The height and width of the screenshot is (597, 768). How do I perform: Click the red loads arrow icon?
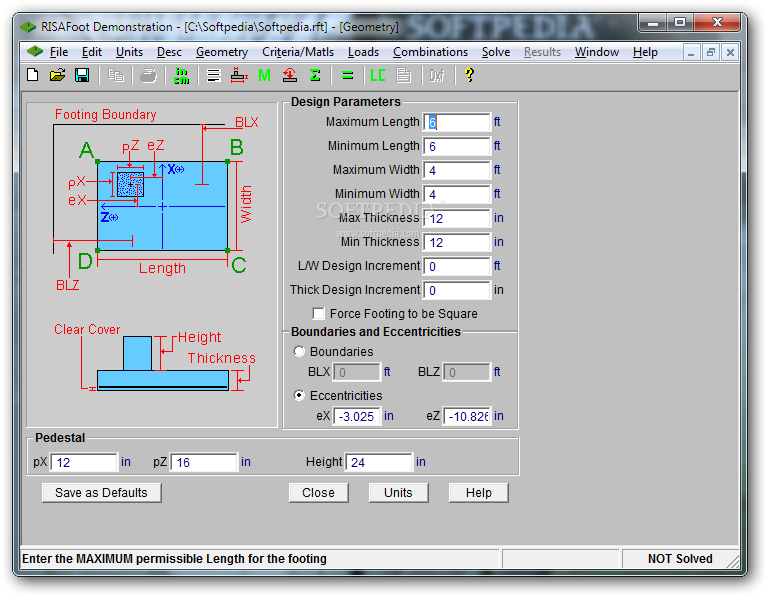[289, 75]
